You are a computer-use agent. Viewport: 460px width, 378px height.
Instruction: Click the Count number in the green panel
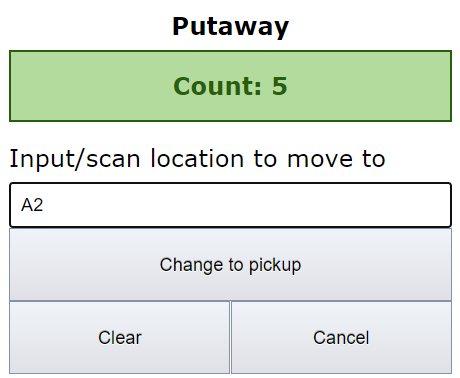[279, 86]
